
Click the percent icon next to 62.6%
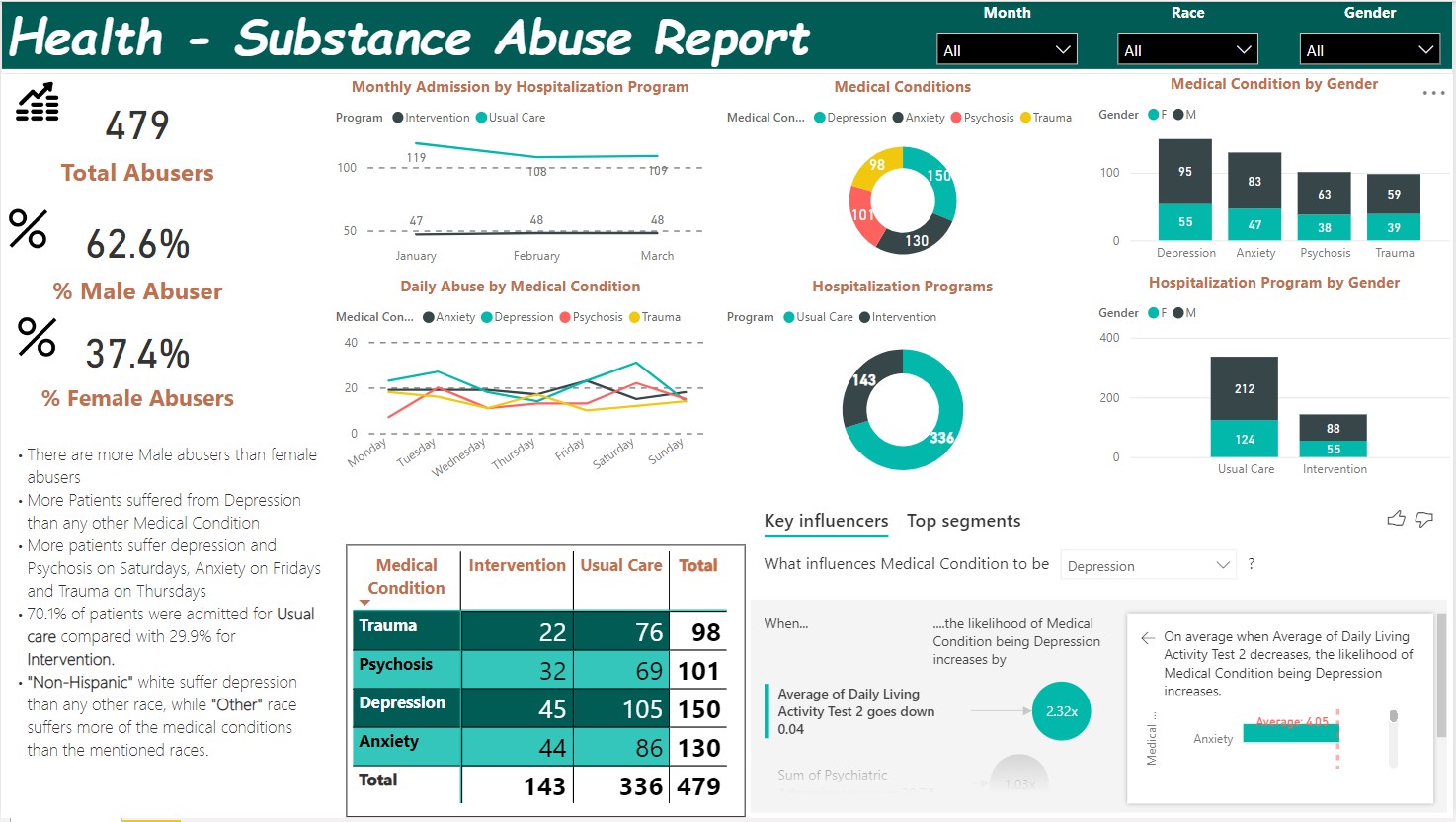(28, 229)
